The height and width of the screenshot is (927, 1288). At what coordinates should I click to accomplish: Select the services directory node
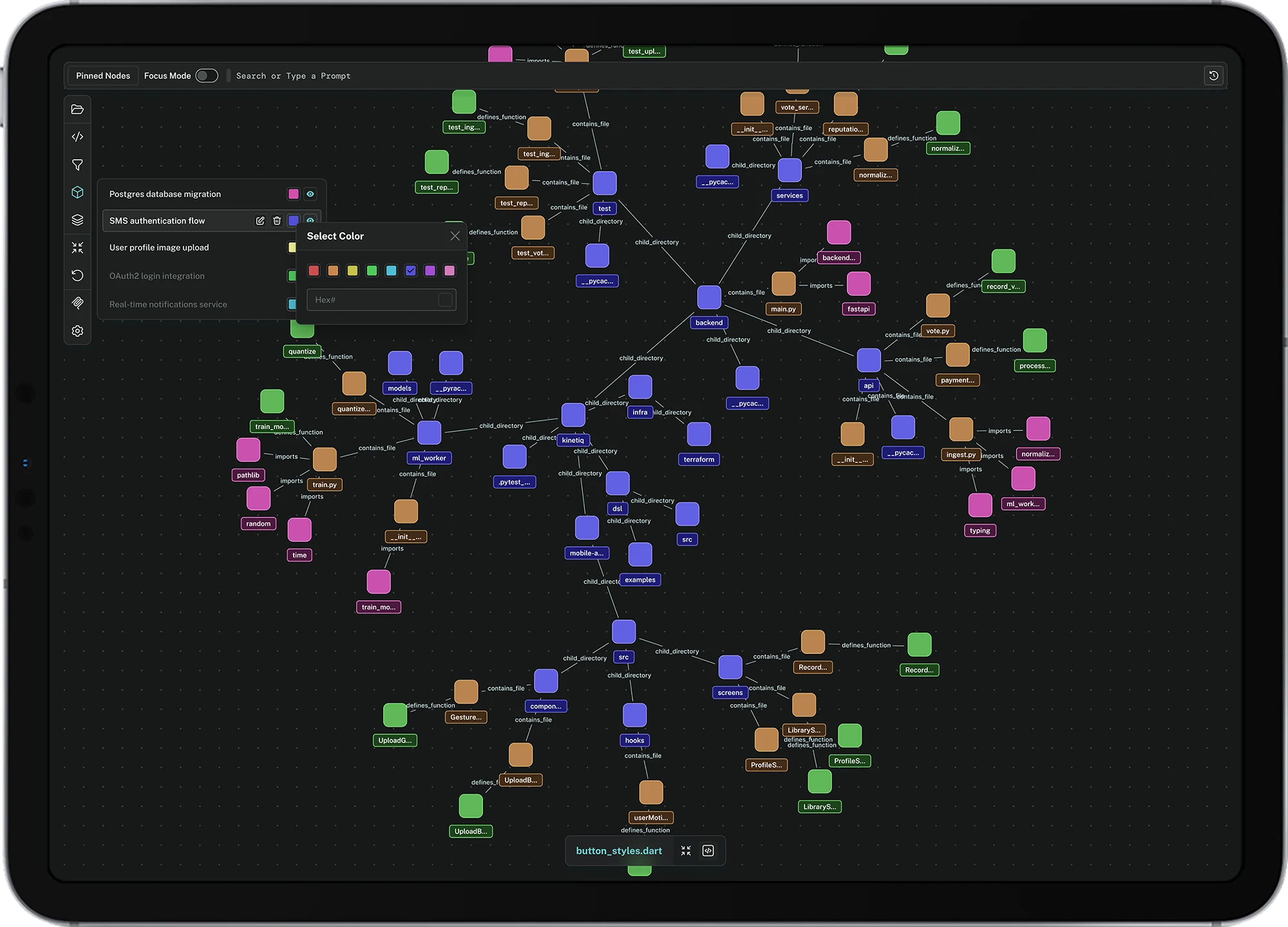790,170
